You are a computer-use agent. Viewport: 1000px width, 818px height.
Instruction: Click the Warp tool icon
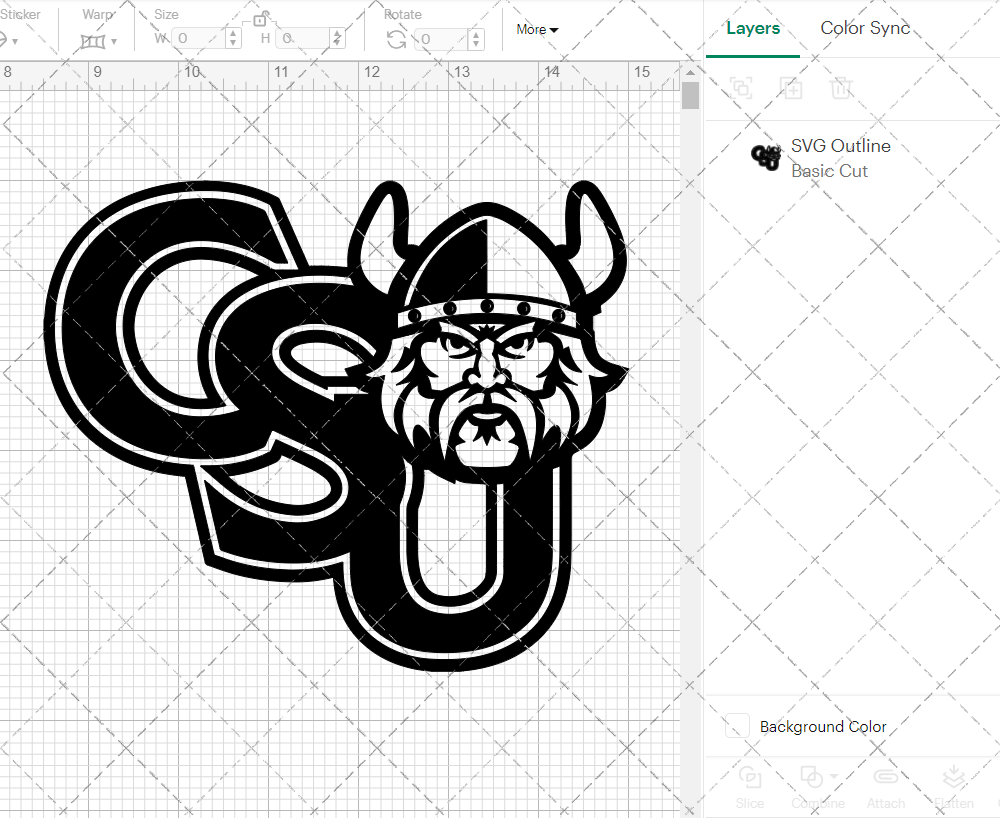tap(95, 39)
